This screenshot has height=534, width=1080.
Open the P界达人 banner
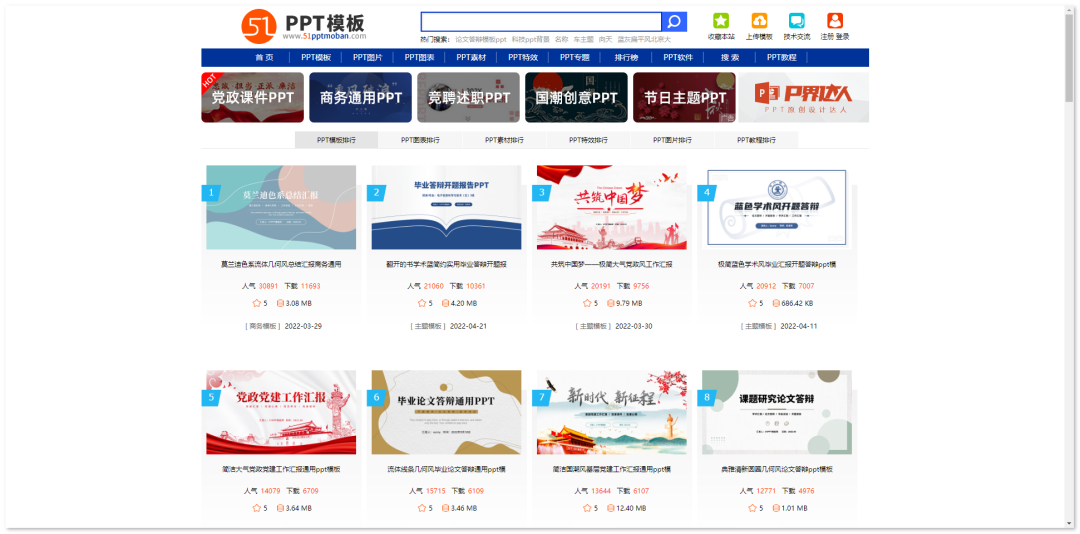804,97
